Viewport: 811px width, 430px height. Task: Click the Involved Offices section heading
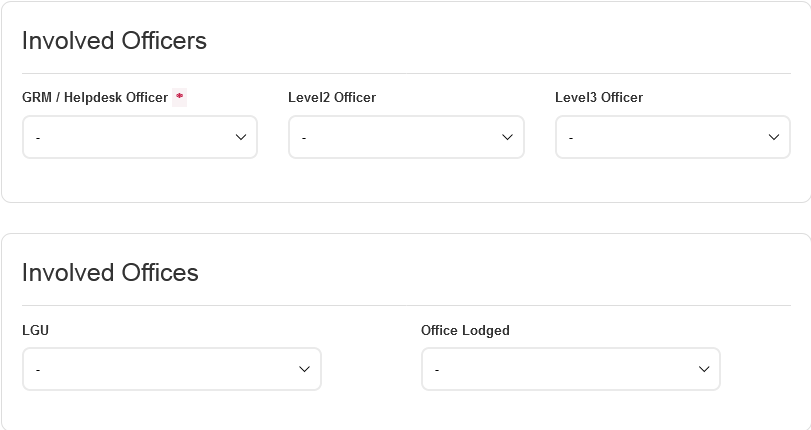pyautogui.click(x=110, y=273)
